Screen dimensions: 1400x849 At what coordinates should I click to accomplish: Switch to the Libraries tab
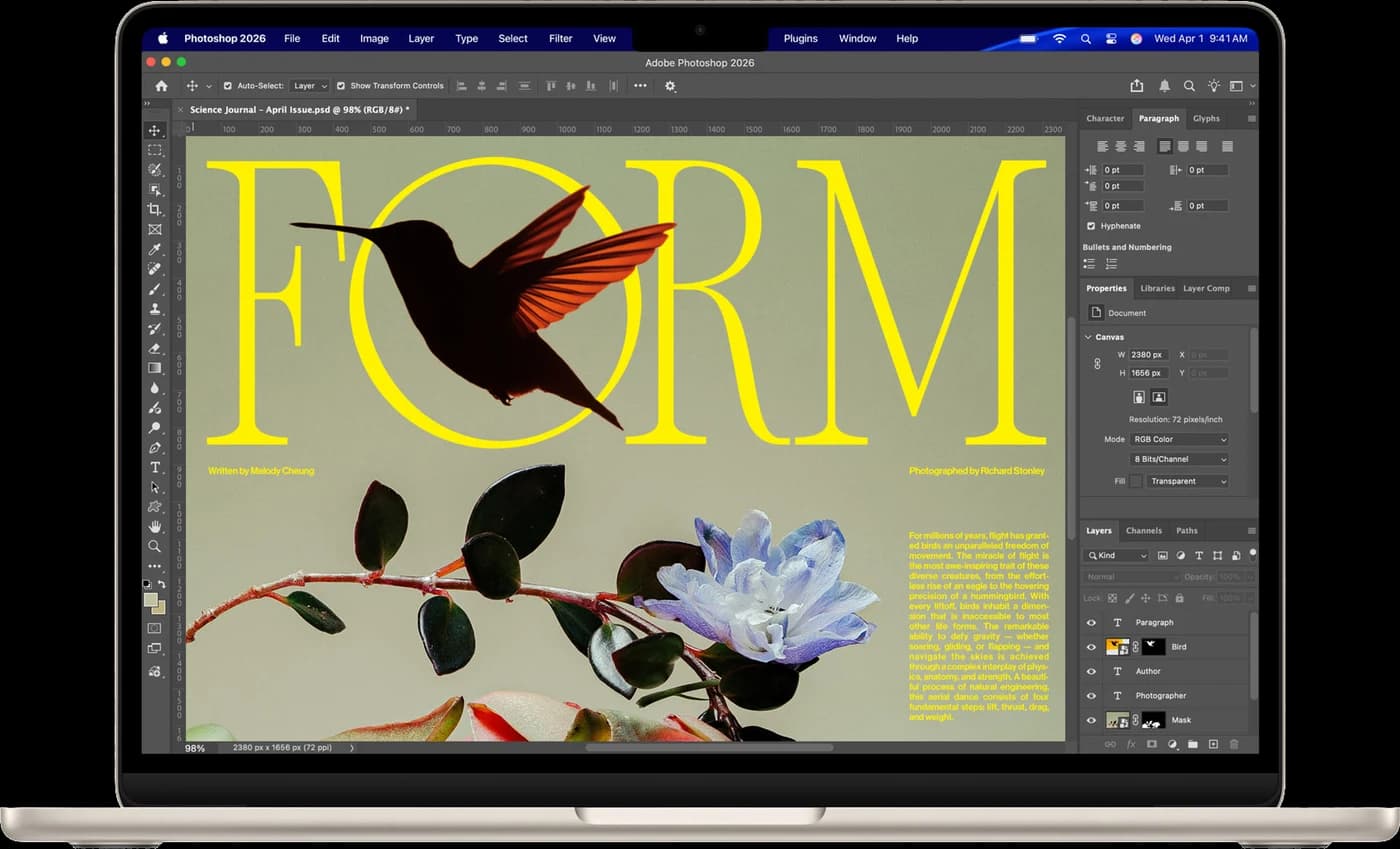click(1157, 288)
